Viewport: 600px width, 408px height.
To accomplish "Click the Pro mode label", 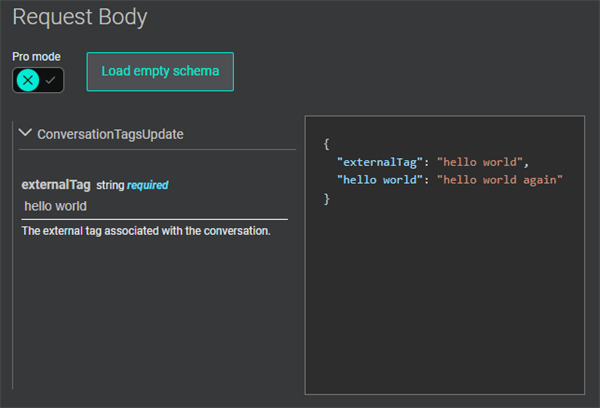I will [36, 57].
